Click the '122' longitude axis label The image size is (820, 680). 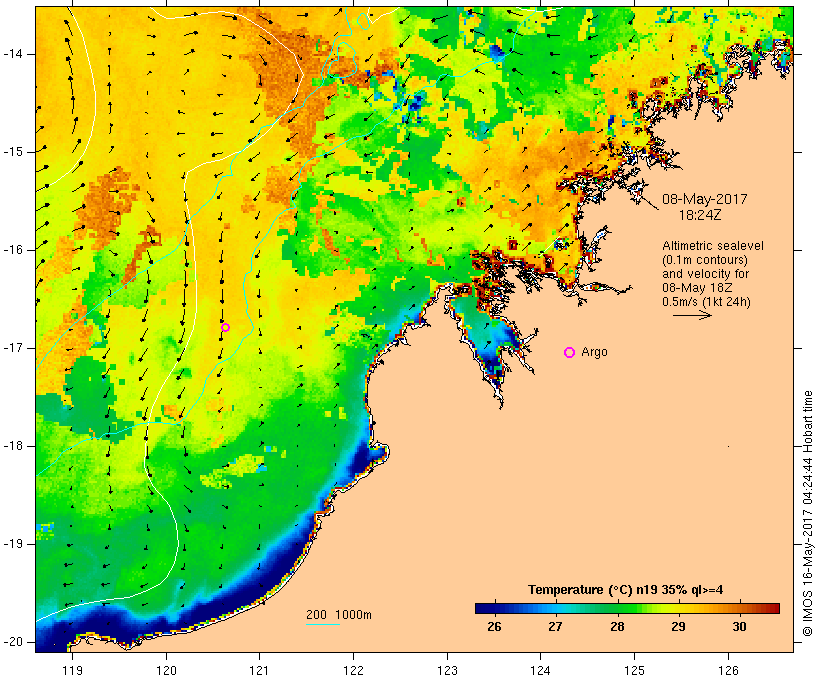point(354,670)
